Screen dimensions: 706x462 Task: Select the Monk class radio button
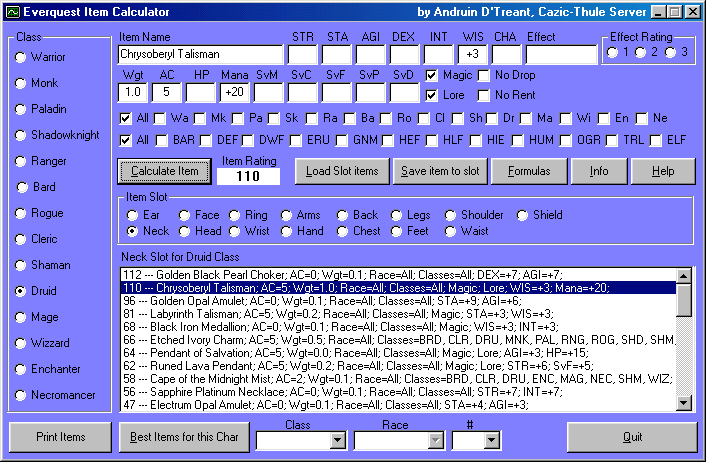tap(20, 83)
